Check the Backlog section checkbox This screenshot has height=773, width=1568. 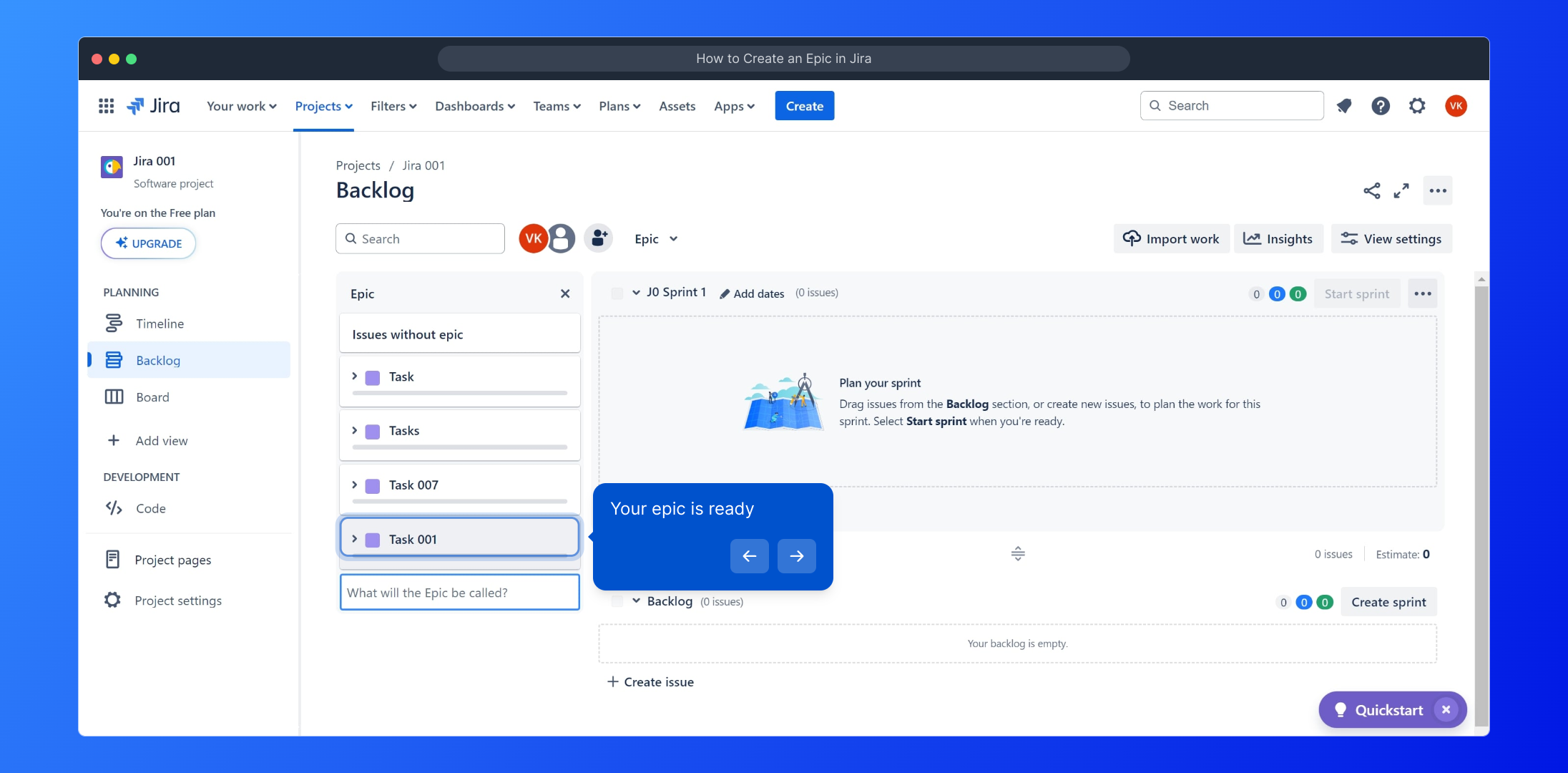click(617, 601)
